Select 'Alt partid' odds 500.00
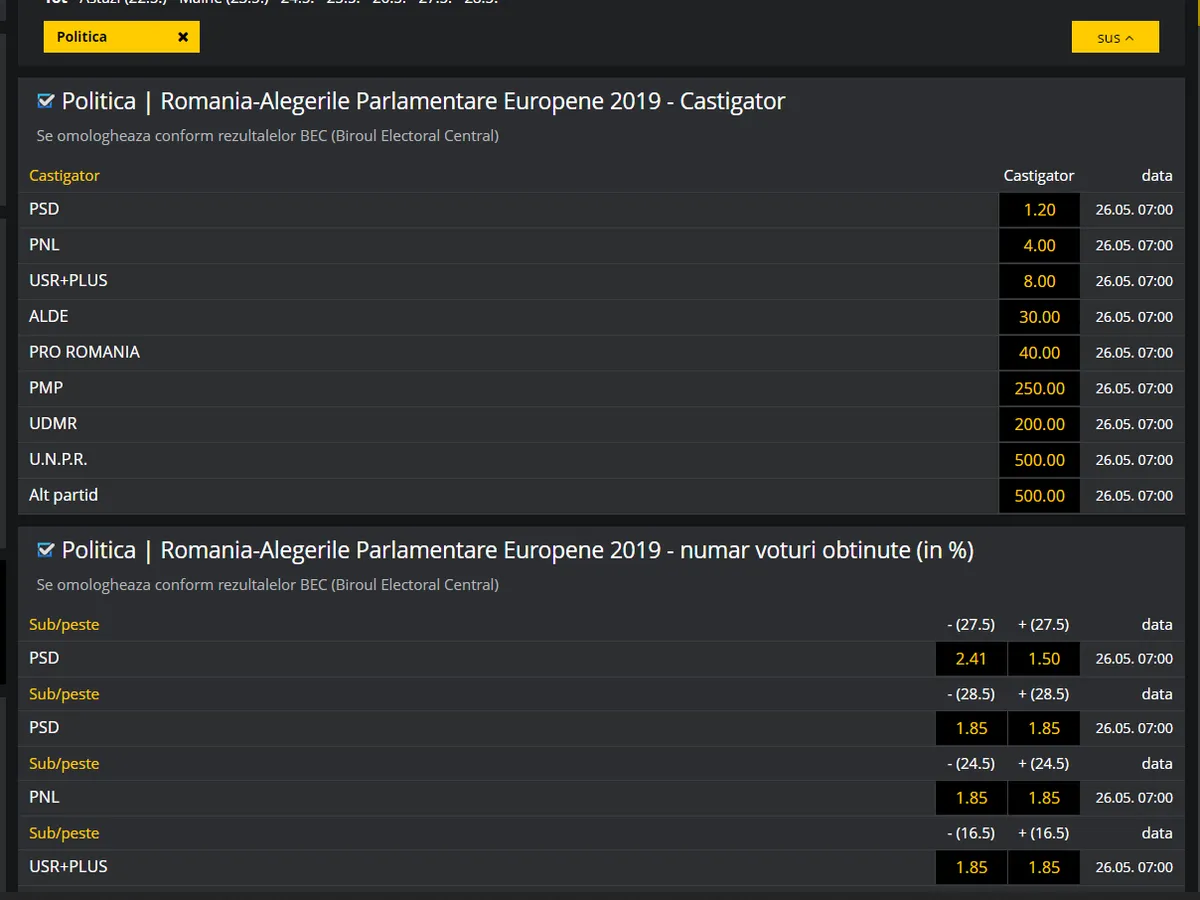This screenshot has height=900, width=1200. tap(1039, 496)
